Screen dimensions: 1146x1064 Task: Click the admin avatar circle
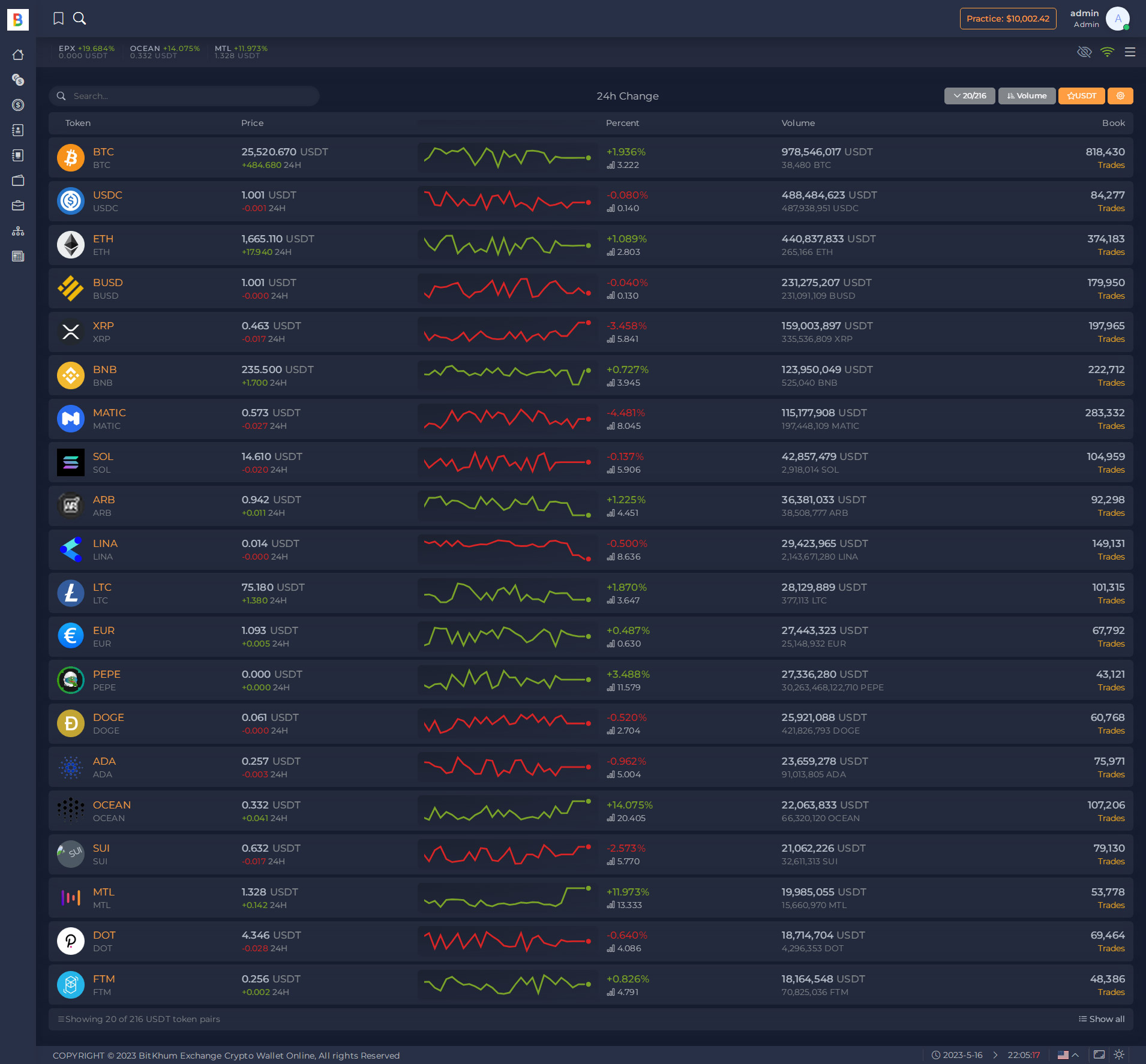click(x=1118, y=19)
